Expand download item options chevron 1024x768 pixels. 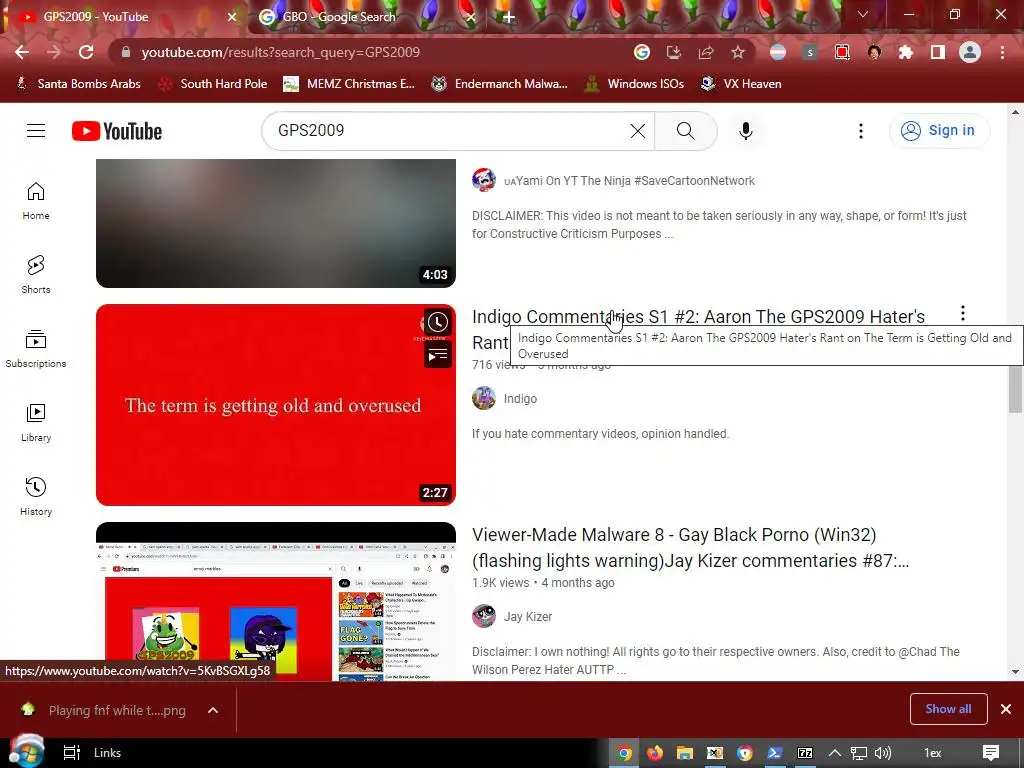(213, 711)
